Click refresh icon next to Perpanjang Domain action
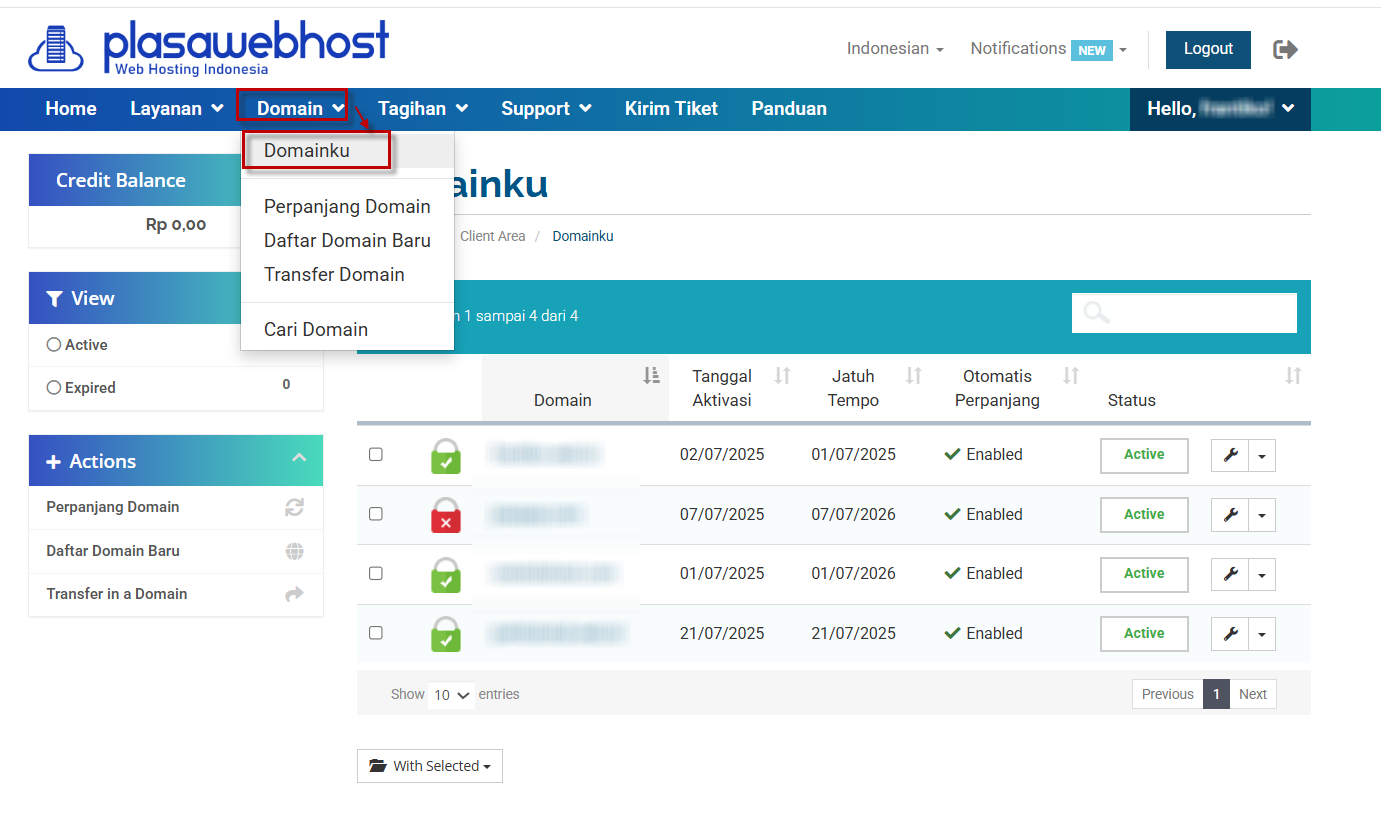The image size is (1381, 827). pyautogui.click(x=294, y=507)
